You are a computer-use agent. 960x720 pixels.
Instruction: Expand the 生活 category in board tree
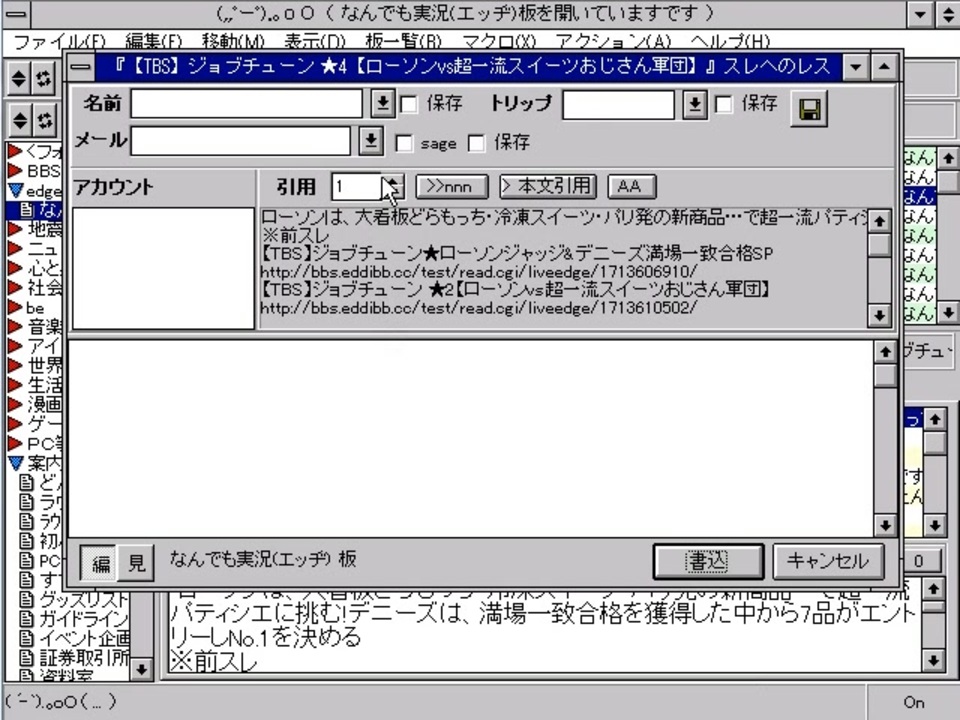tap(15, 385)
